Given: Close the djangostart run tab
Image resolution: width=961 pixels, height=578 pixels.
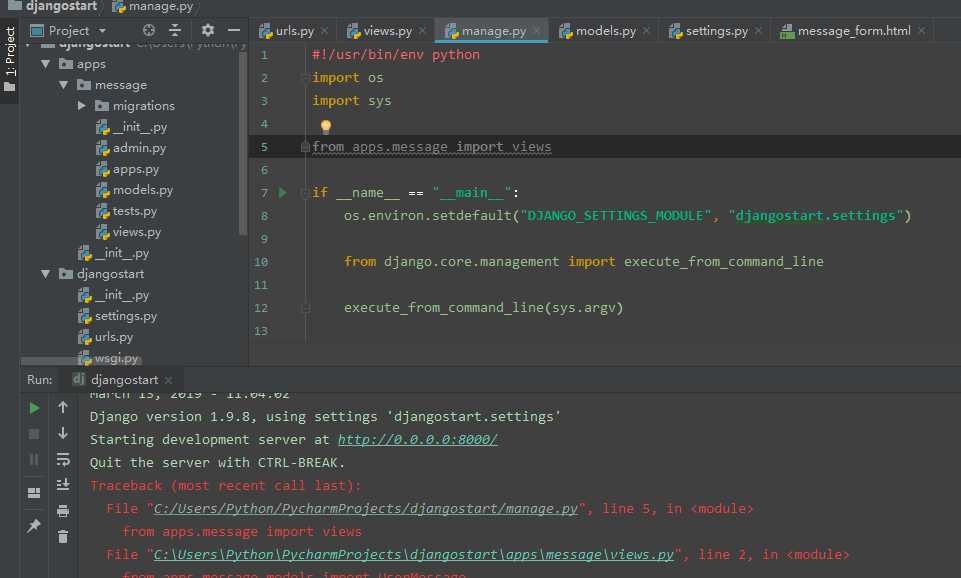Looking at the screenshot, I should coord(169,380).
